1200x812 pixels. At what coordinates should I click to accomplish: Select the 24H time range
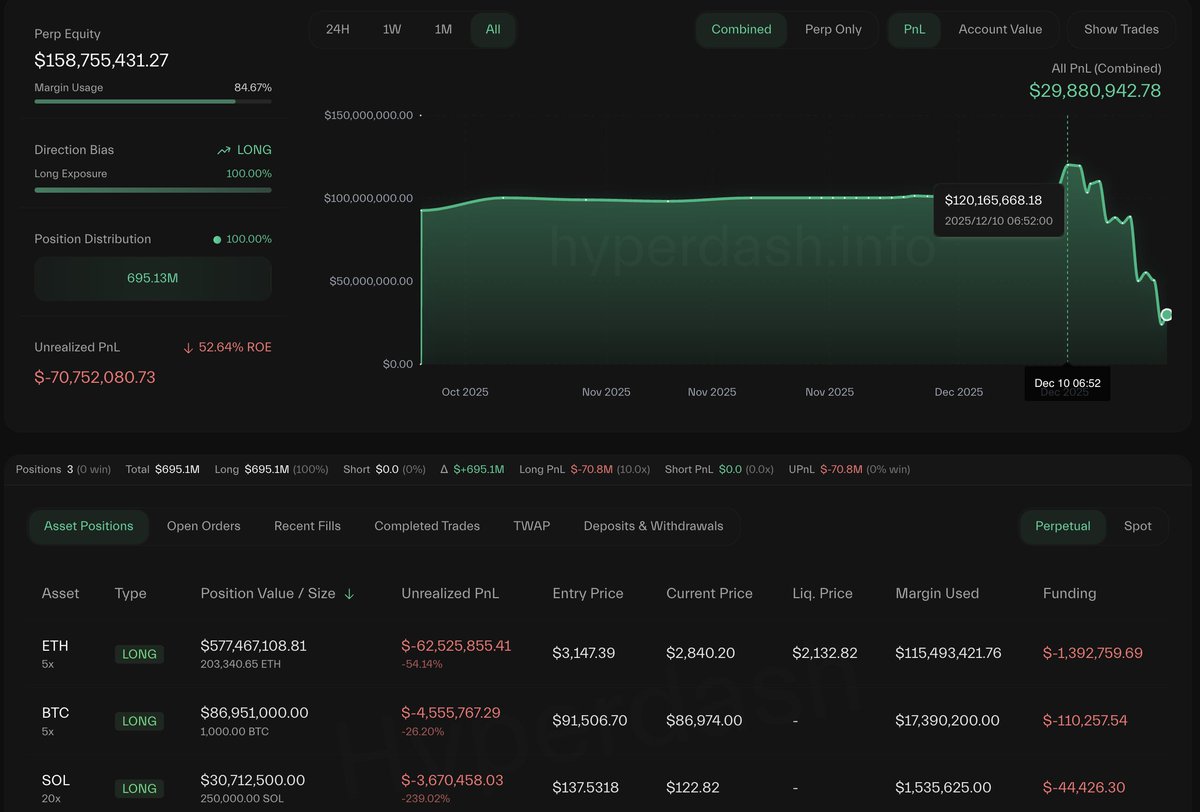[x=337, y=29]
